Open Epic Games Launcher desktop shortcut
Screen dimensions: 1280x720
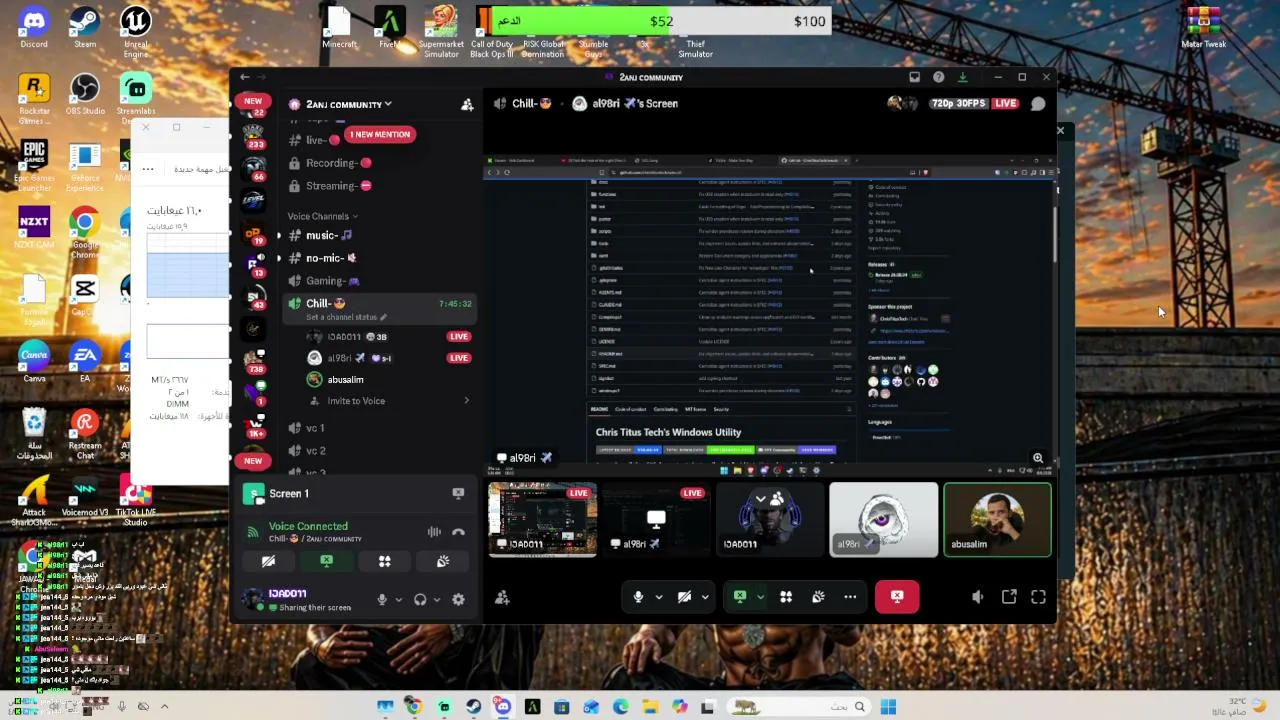(x=34, y=166)
